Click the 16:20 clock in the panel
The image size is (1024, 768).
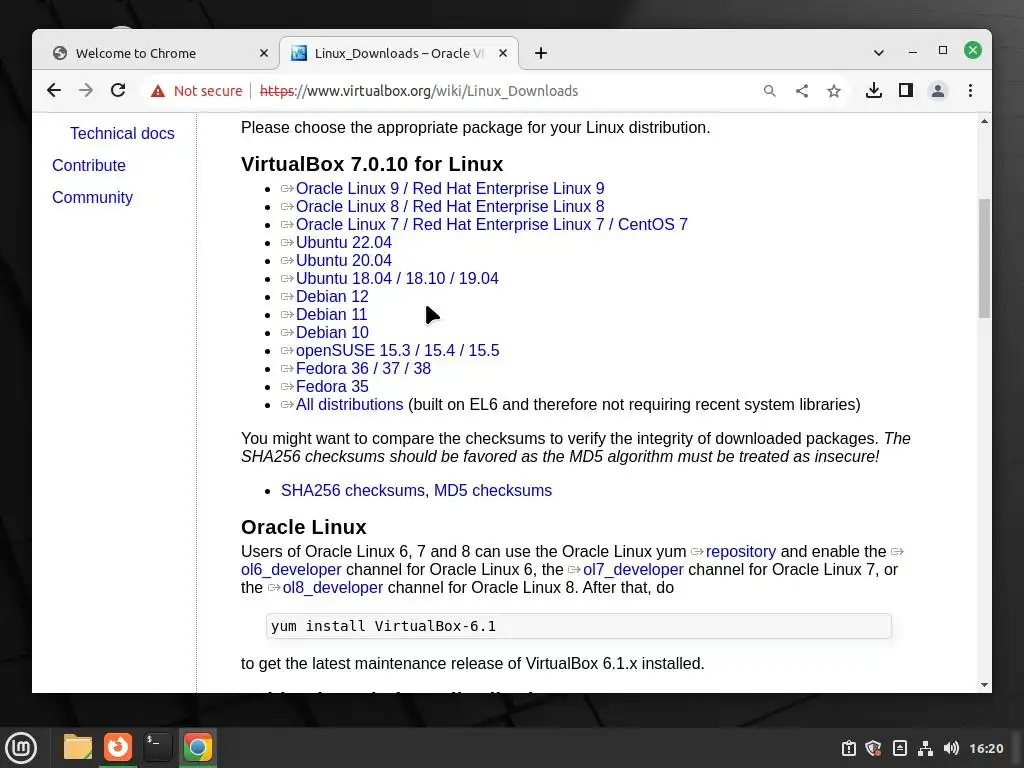point(986,748)
